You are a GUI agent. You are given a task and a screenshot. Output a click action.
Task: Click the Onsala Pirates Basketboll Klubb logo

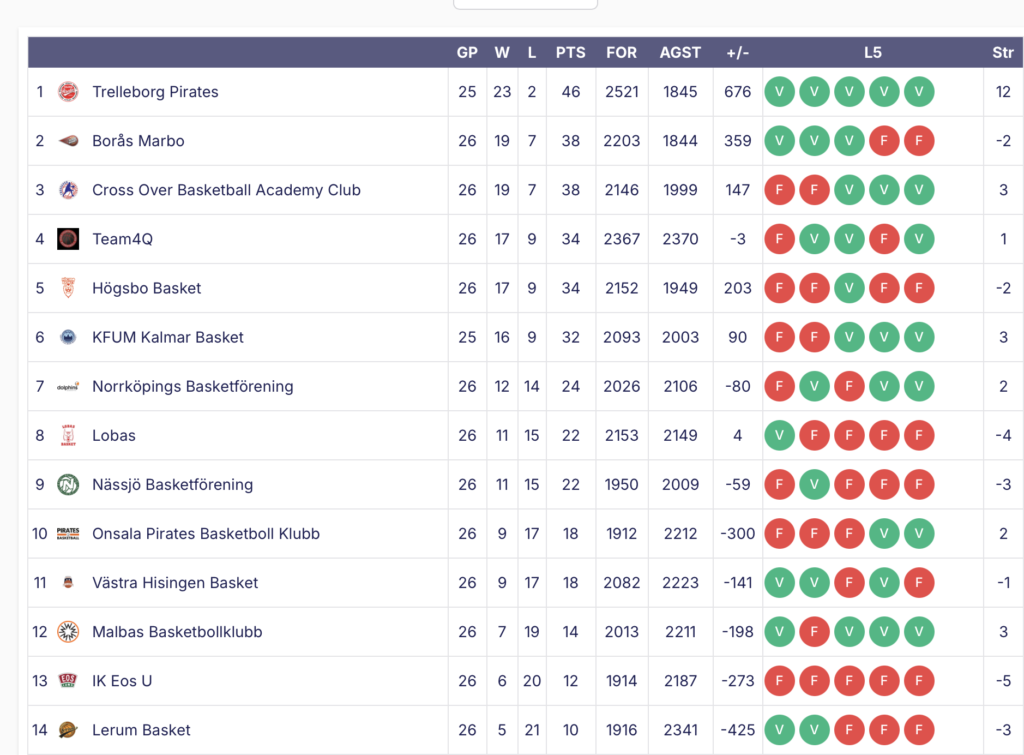(x=68, y=534)
